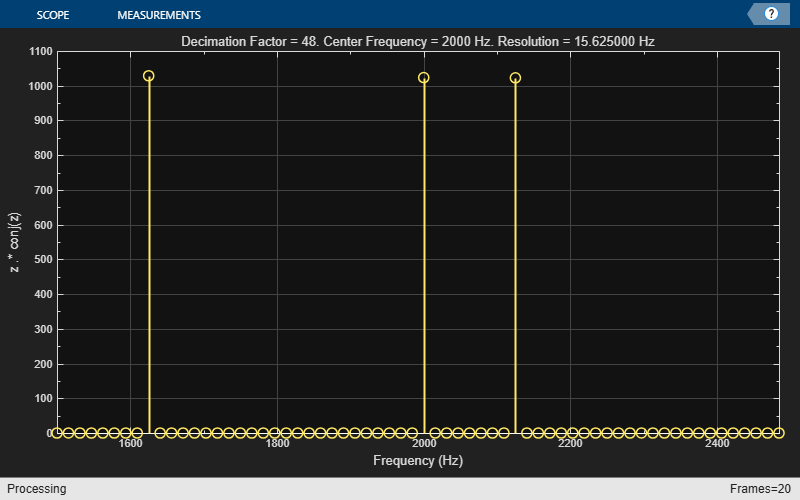Click the 1800 tick label on x-axis
Viewport: 800px width, 500px height.
[277, 444]
